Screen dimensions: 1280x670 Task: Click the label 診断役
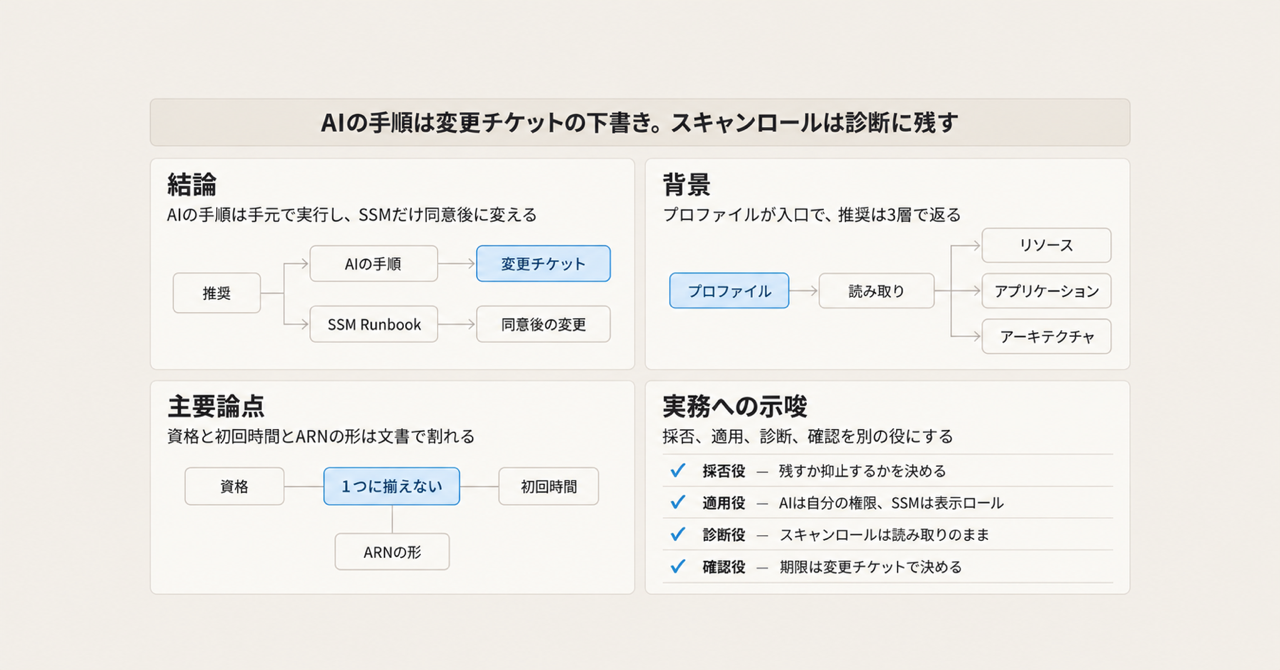point(724,535)
